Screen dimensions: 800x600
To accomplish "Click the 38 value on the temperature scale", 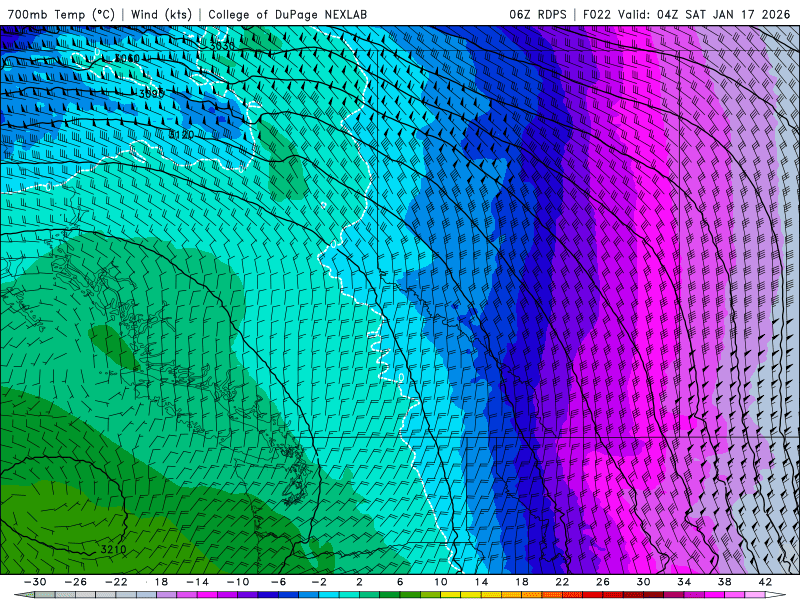I will click(x=724, y=582).
